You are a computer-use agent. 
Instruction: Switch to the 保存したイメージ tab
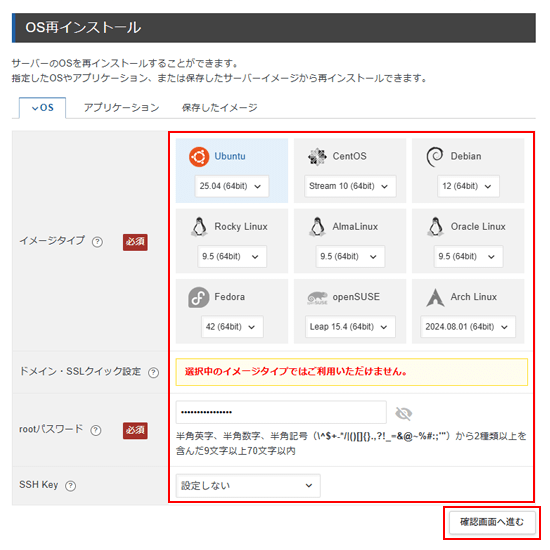(x=220, y=108)
